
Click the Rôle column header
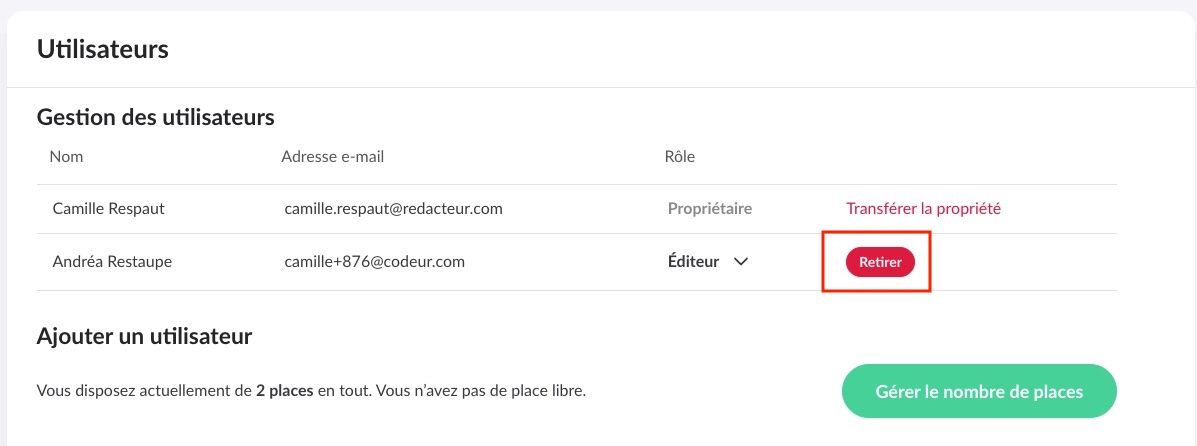tap(680, 157)
